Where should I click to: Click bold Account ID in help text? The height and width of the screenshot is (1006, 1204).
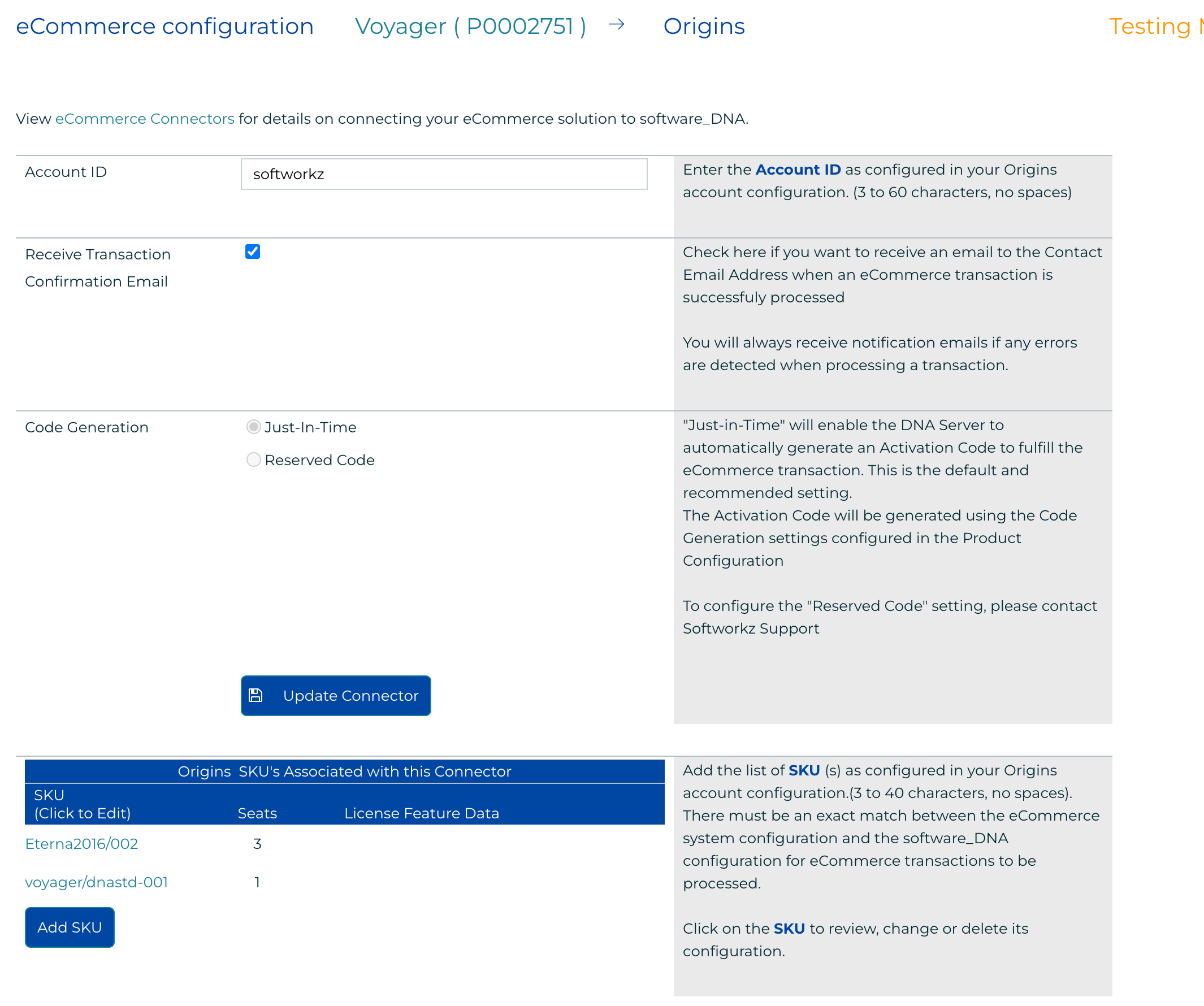point(798,170)
